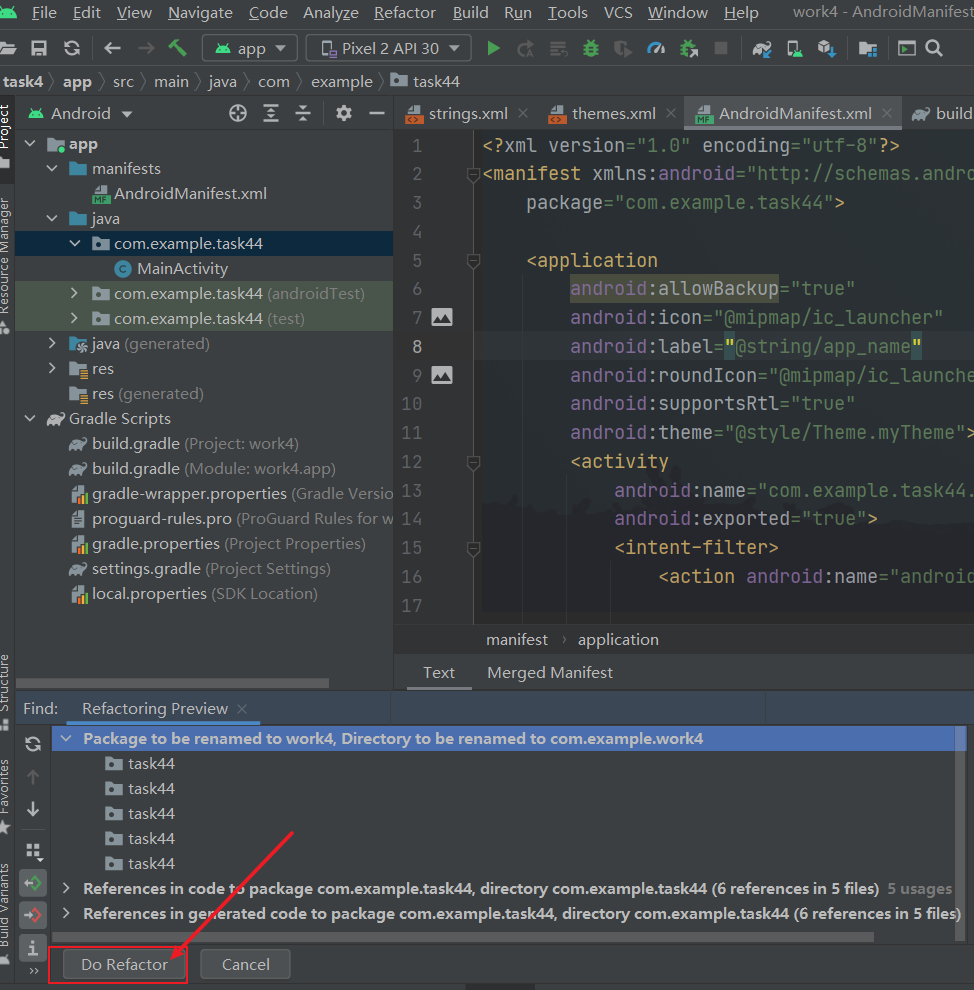Viewport: 974px width, 990px height.
Task: Toggle the info preview button in Find panel
Action: coord(33,946)
